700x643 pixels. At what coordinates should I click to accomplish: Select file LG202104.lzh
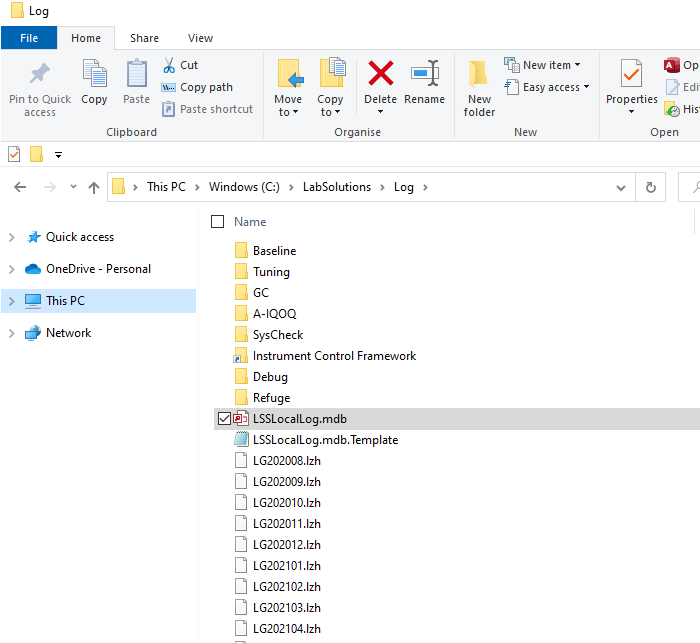tap(287, 629)
